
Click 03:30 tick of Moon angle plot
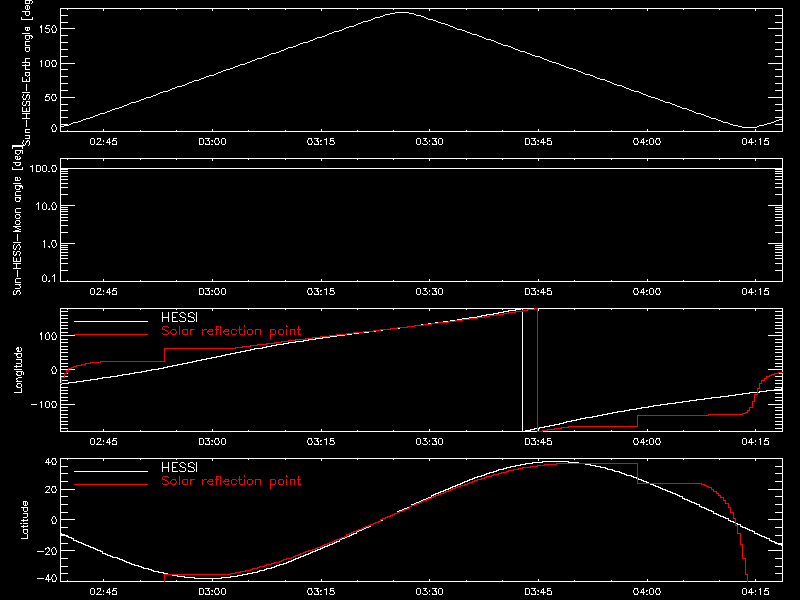430,291
